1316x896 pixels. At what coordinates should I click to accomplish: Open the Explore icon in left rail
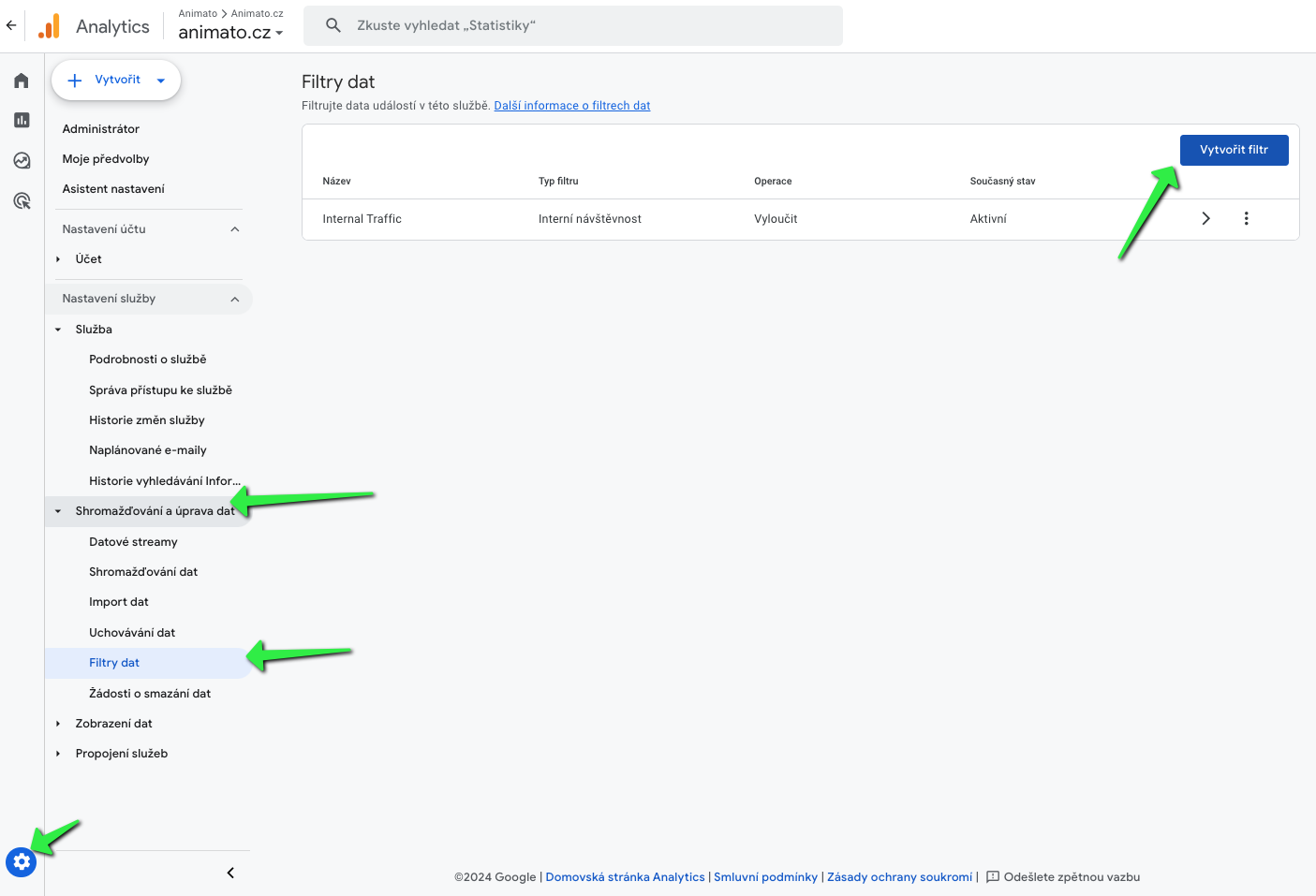point(22,160)
